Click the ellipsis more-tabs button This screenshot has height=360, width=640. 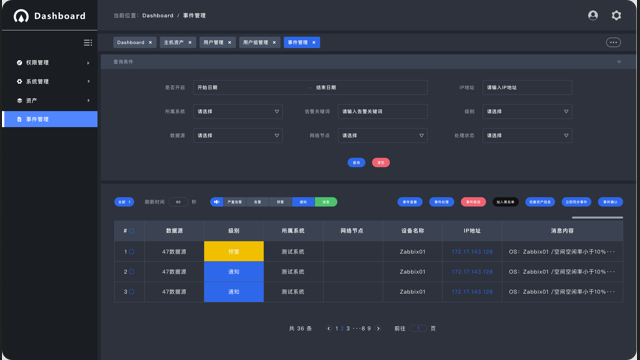[613, 42]
